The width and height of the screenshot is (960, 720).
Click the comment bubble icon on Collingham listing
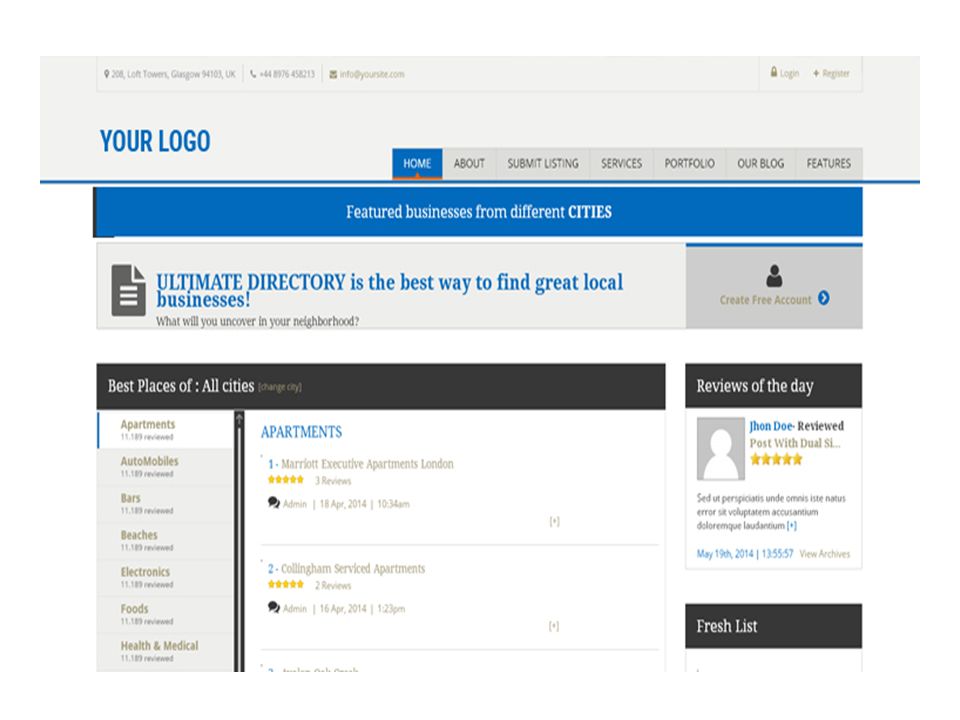pos(274,608)
